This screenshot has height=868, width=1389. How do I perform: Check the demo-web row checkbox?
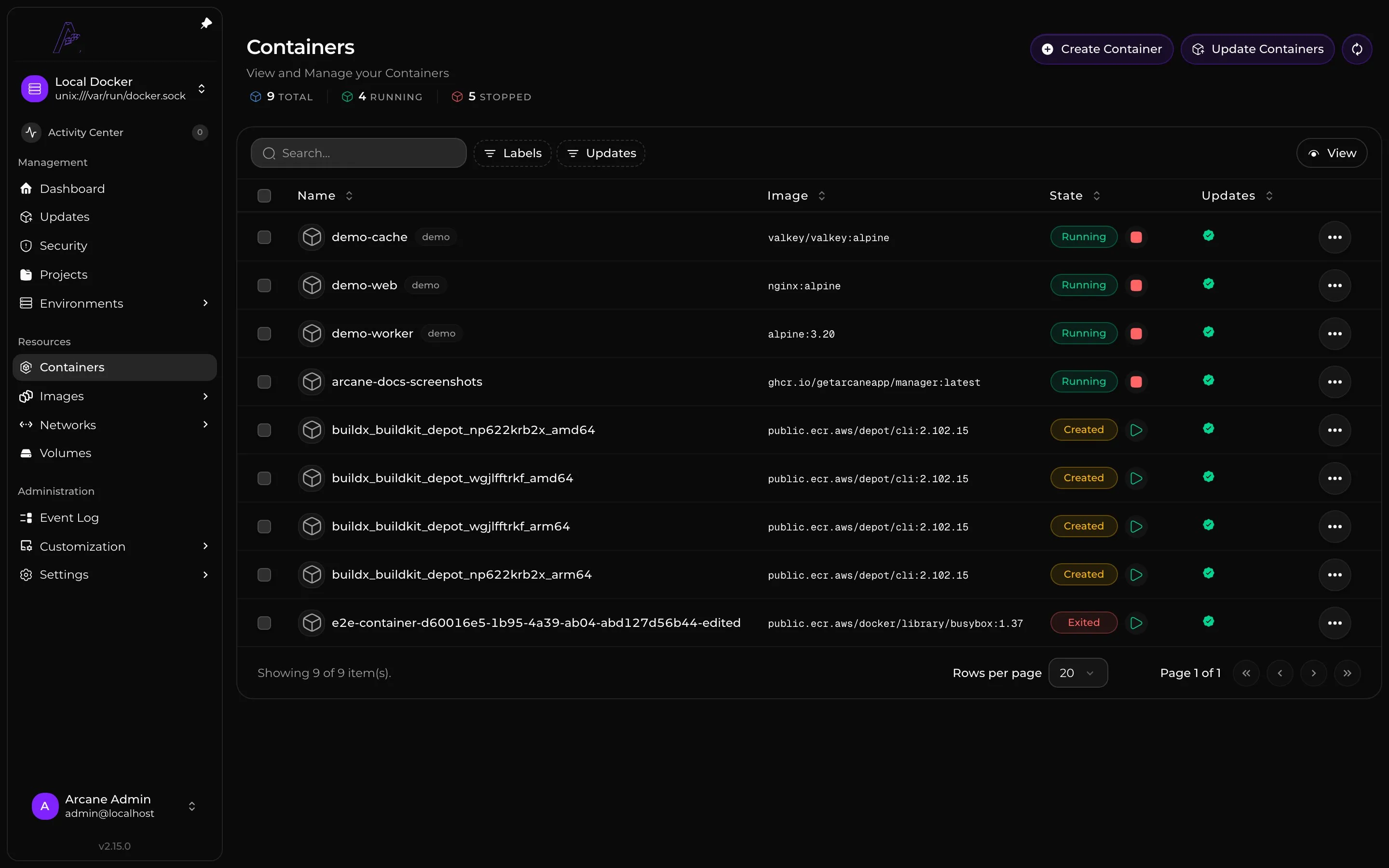264,285
